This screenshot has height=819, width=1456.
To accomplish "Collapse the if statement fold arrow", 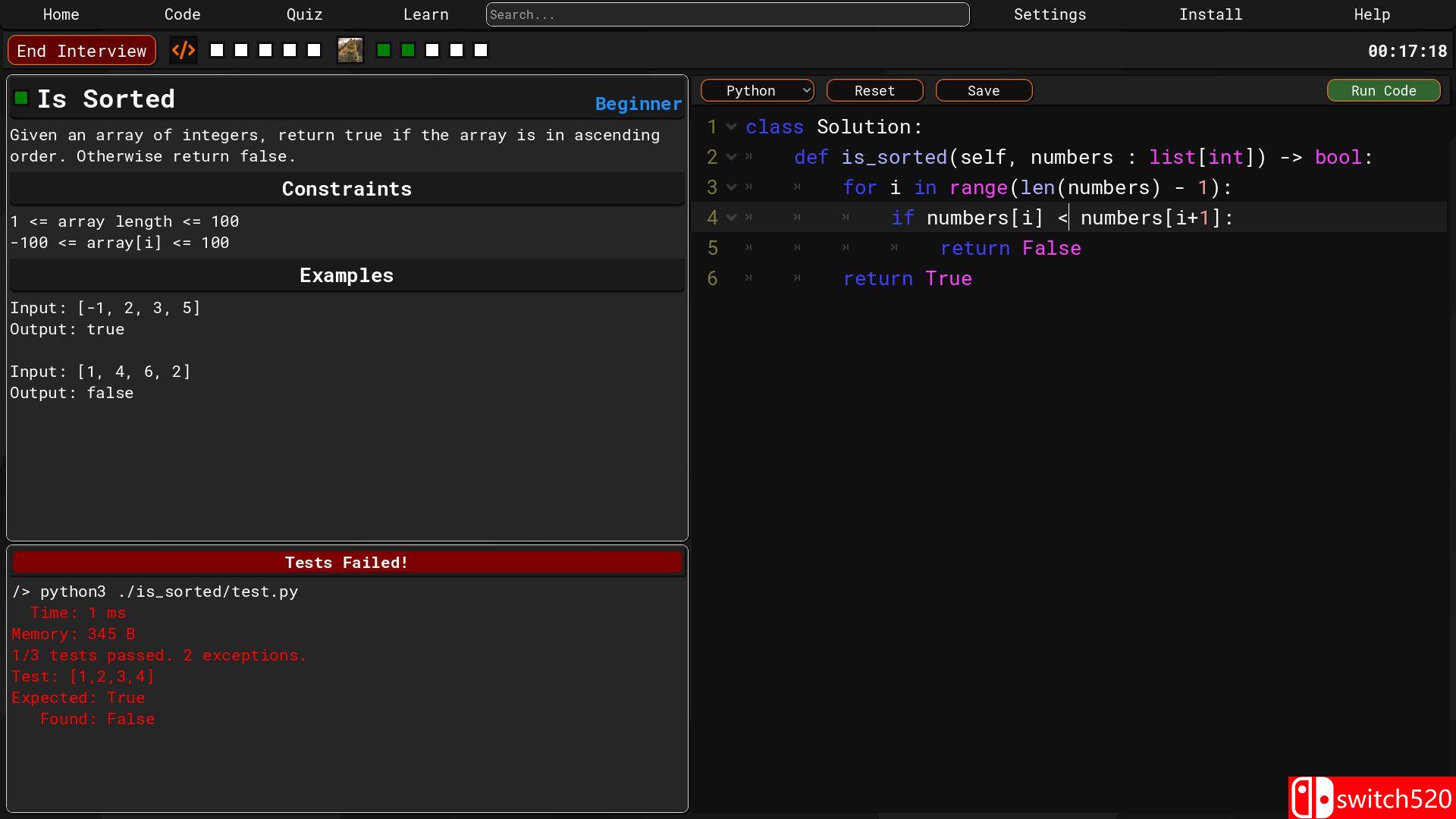I will (x=731, y=218).
